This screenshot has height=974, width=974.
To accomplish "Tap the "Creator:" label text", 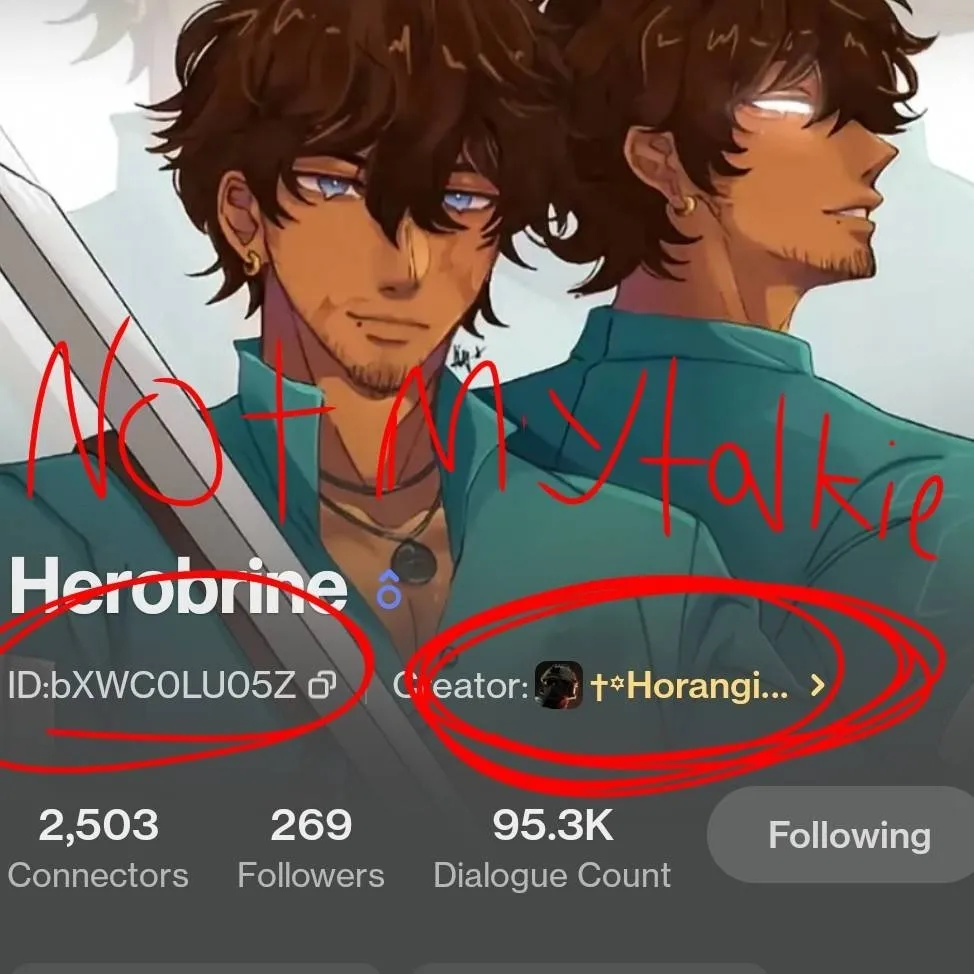I will [460, 685].
